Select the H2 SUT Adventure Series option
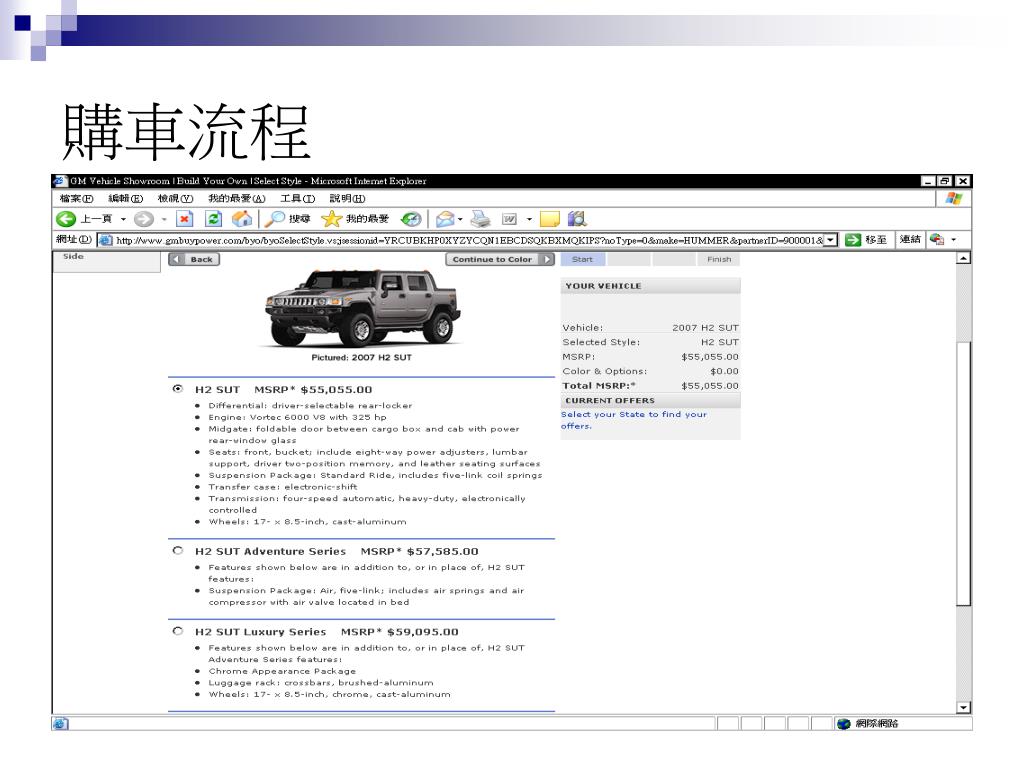1024x768 pixels. (x=178, y=551)
